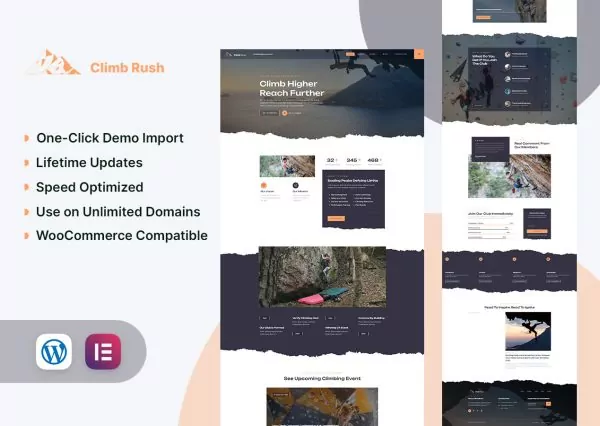Click the last round benefit icon in club list
Screen dimensions: 600x426
(x=507, y=104)
